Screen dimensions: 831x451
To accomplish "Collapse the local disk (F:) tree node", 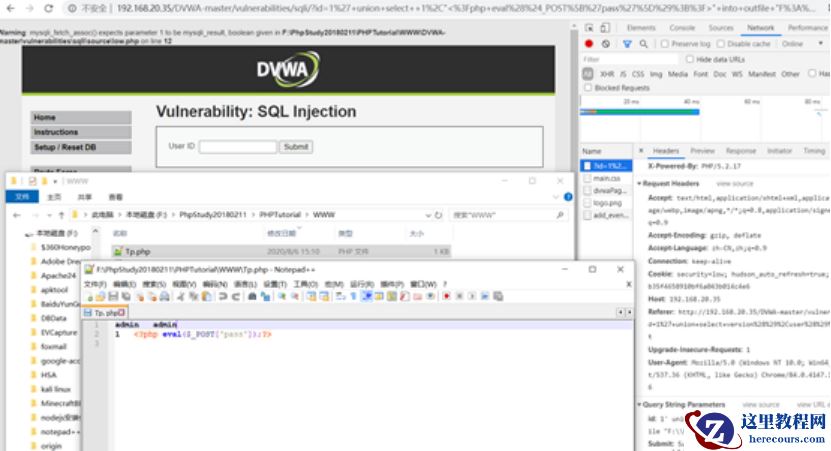I will pos(29,234).
